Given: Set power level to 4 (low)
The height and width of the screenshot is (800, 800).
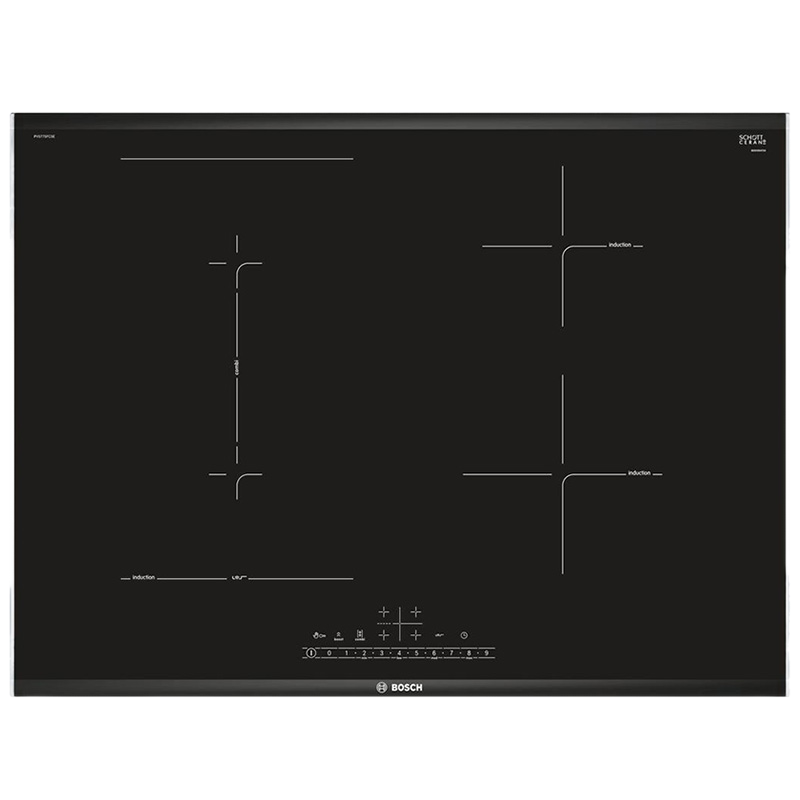Looking at the screenshot, I should coord(399,652).
